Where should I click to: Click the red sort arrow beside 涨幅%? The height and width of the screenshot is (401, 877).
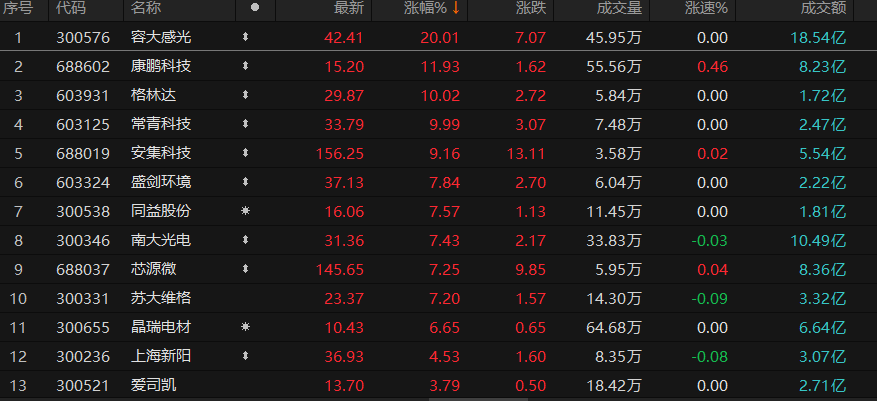456,9
